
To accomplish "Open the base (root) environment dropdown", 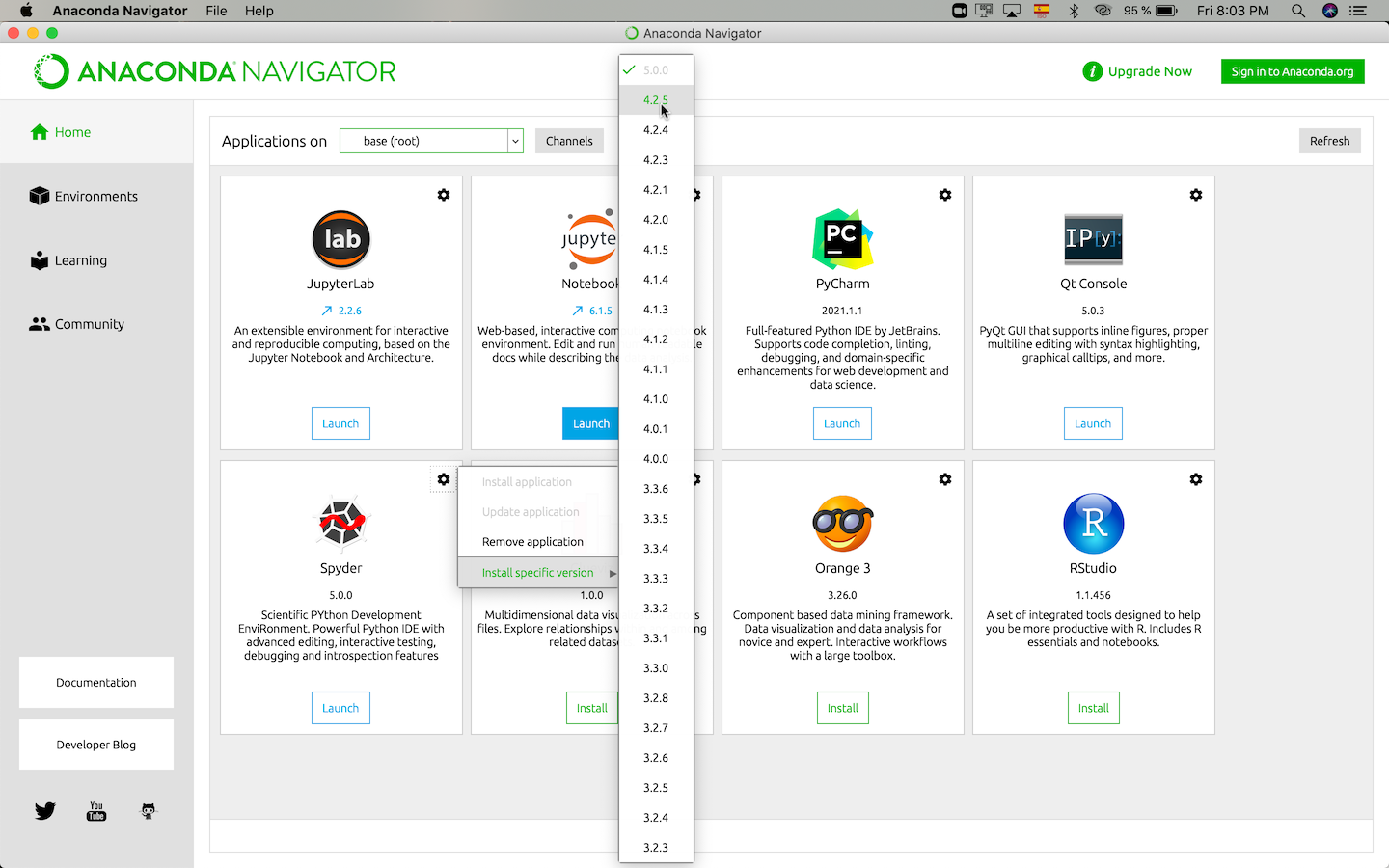I will point(431,140).
